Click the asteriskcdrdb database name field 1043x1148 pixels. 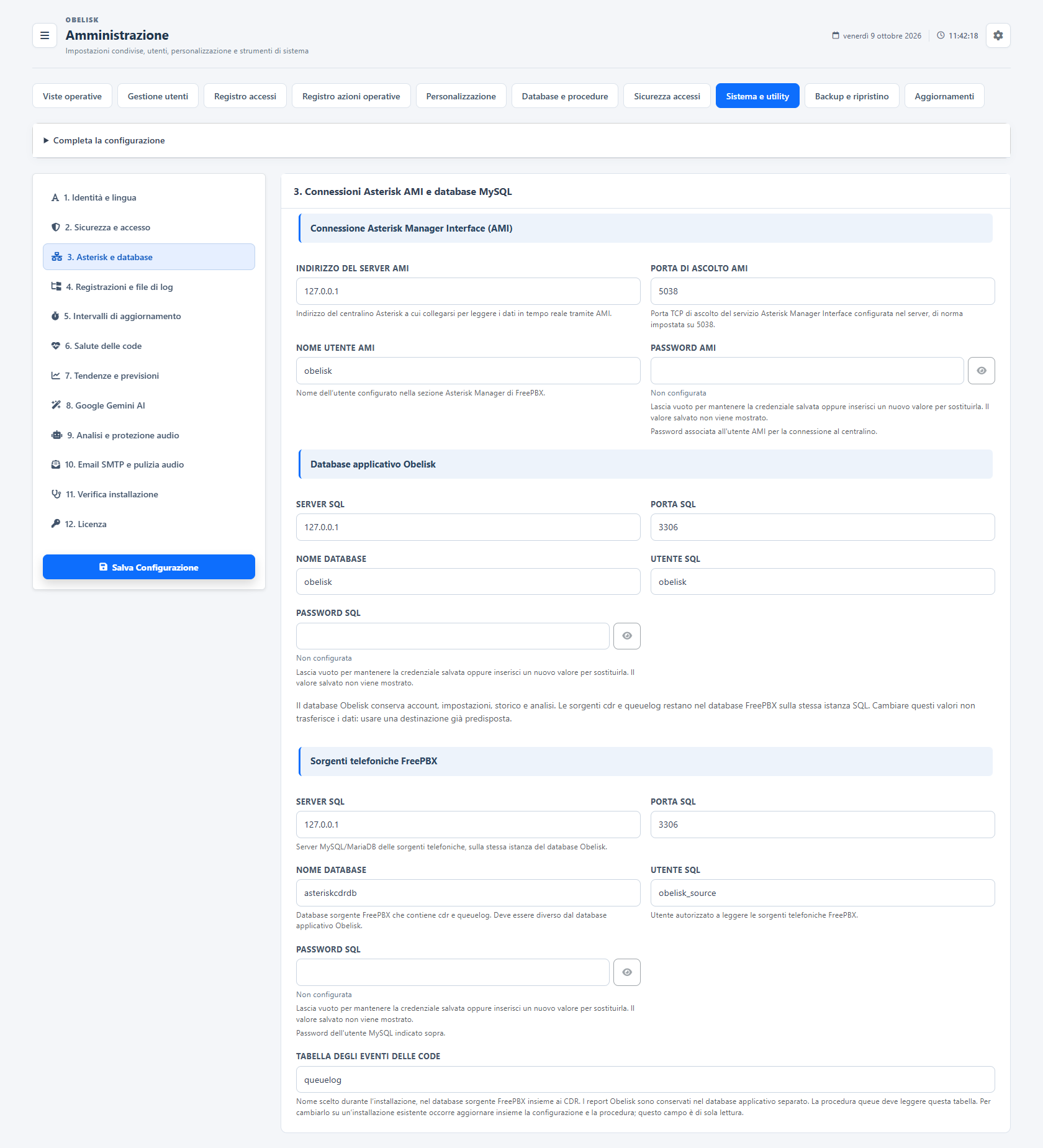tap(468, 893)
